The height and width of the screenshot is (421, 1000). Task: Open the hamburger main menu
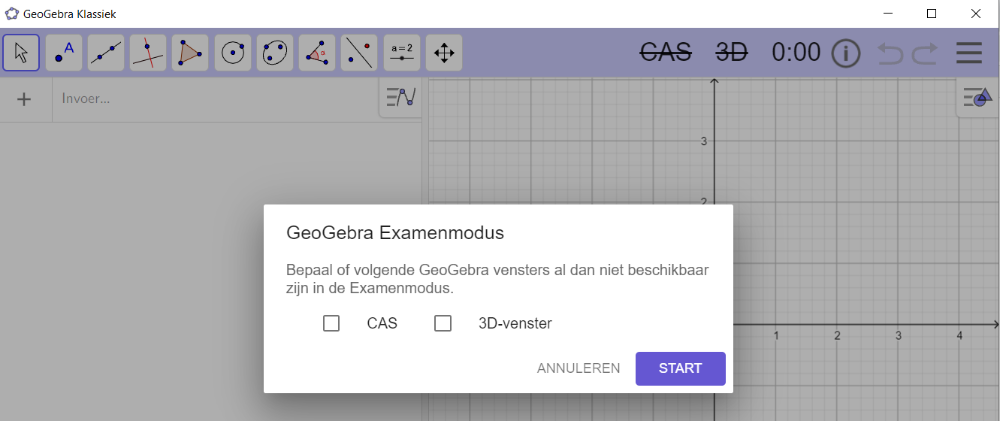coord(969,53)
